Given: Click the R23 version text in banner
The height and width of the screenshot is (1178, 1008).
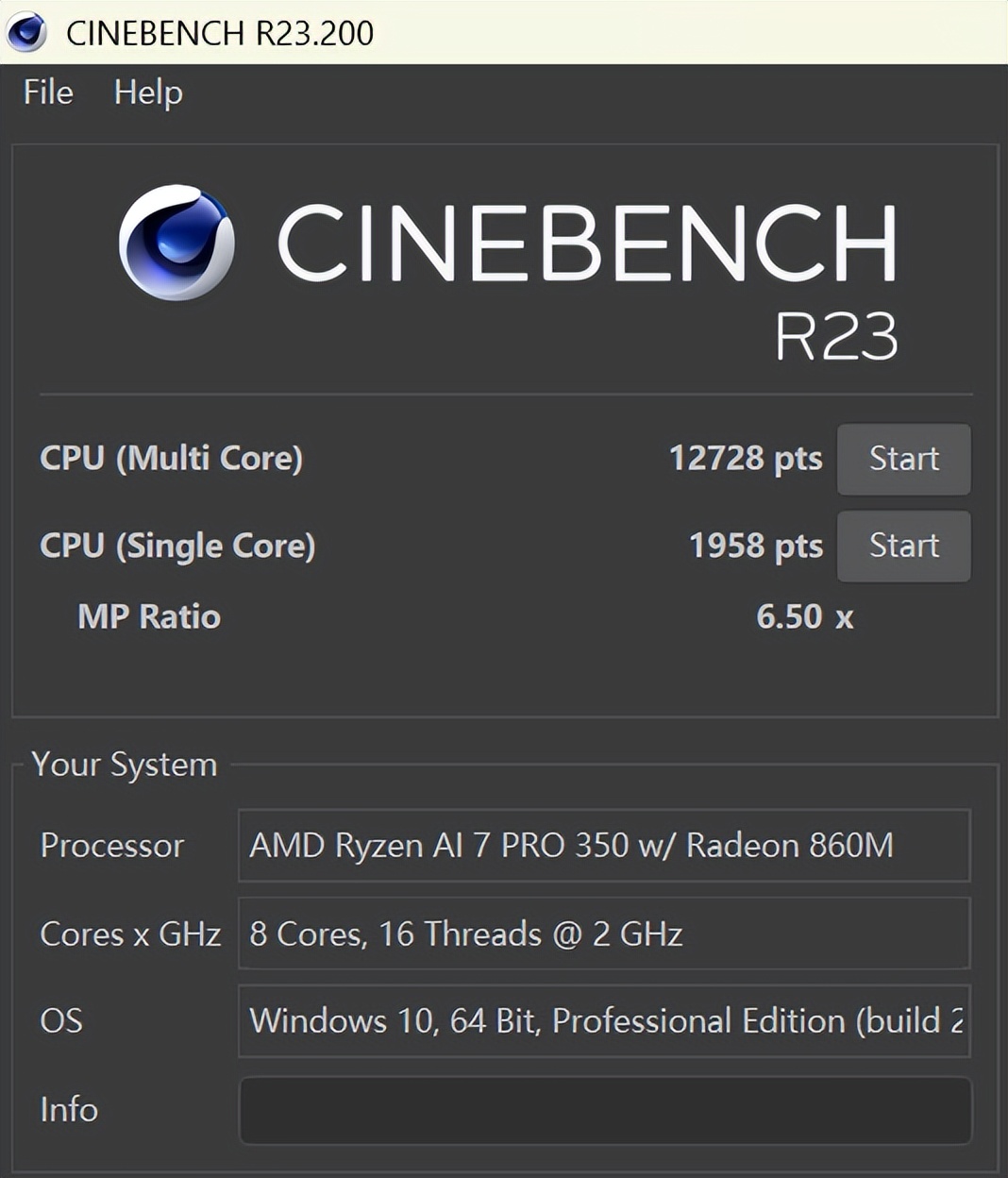Looking at the screenshot, I should tap(835, 336).
